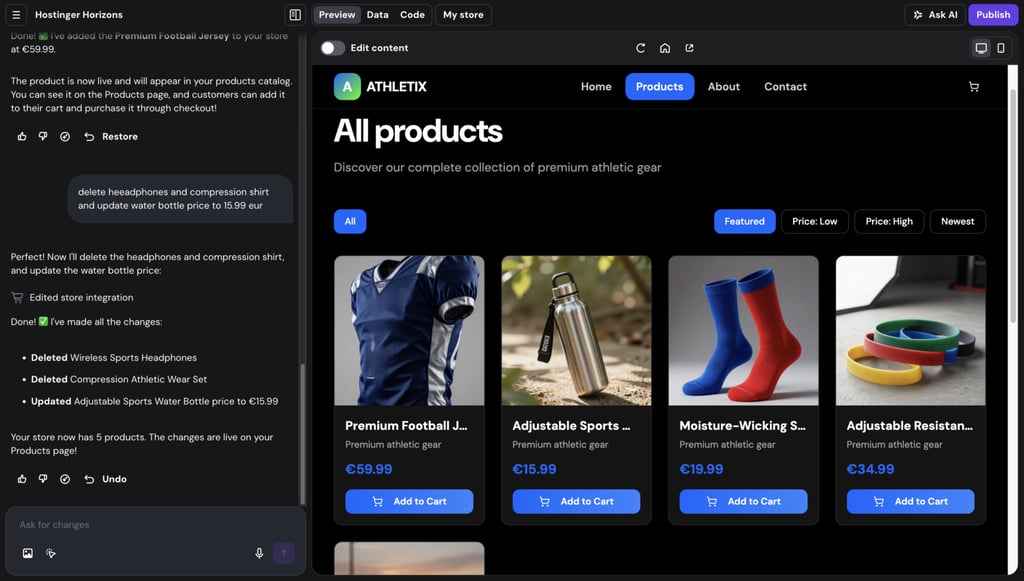Click the compass icon beside Restore
Screen dimensions: 1024x581
coord(65,136)
